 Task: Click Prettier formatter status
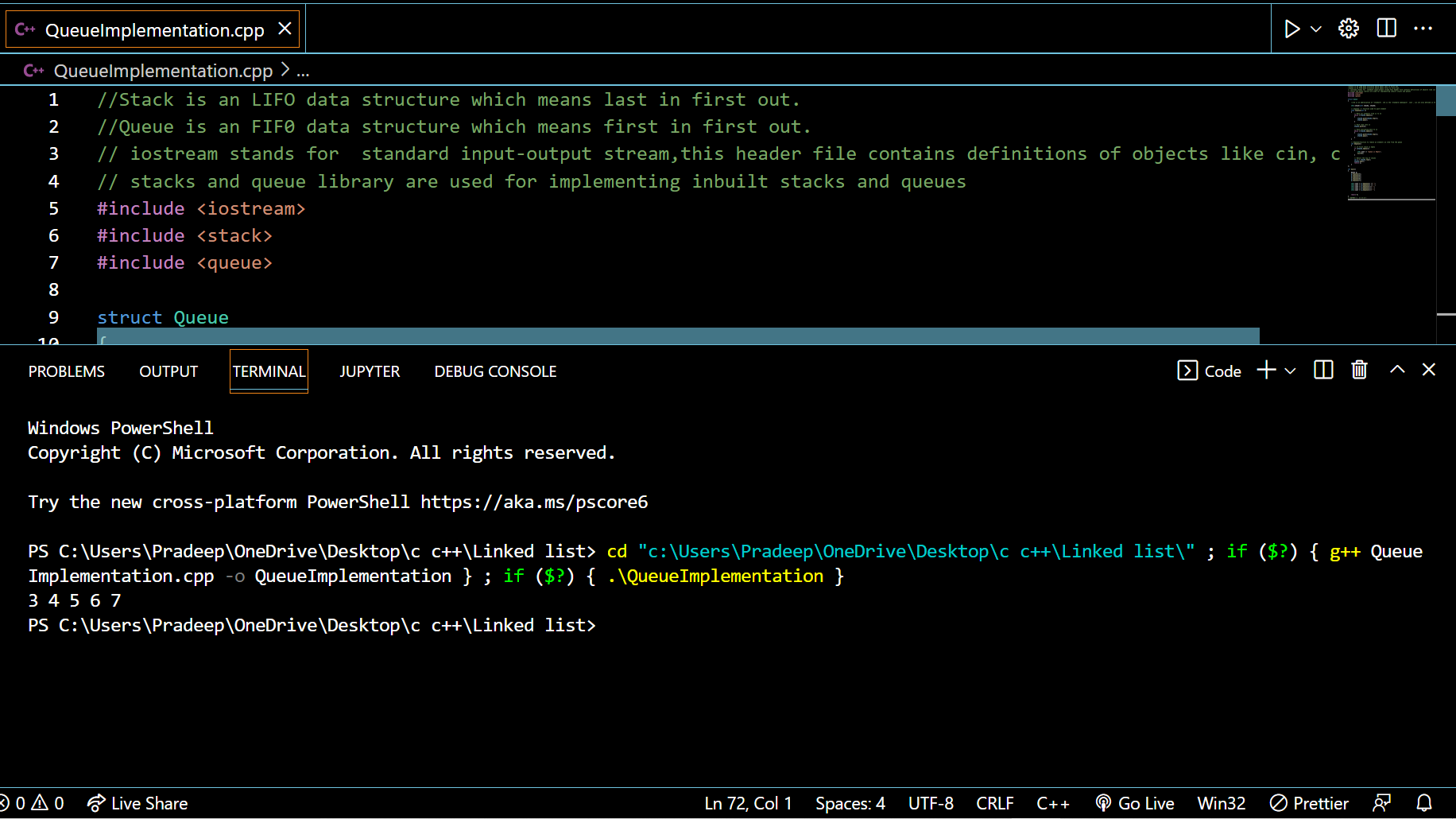click(1309, 803)
